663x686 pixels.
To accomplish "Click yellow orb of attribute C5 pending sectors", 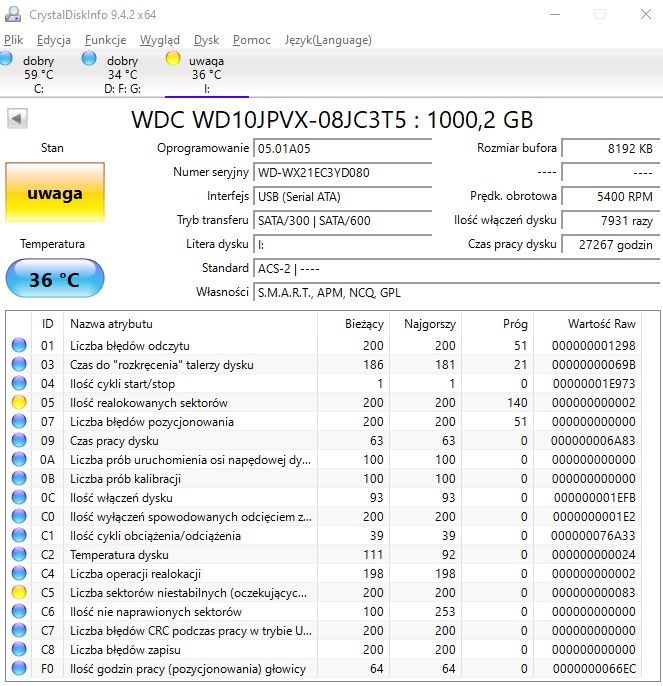I will point(19,592).
